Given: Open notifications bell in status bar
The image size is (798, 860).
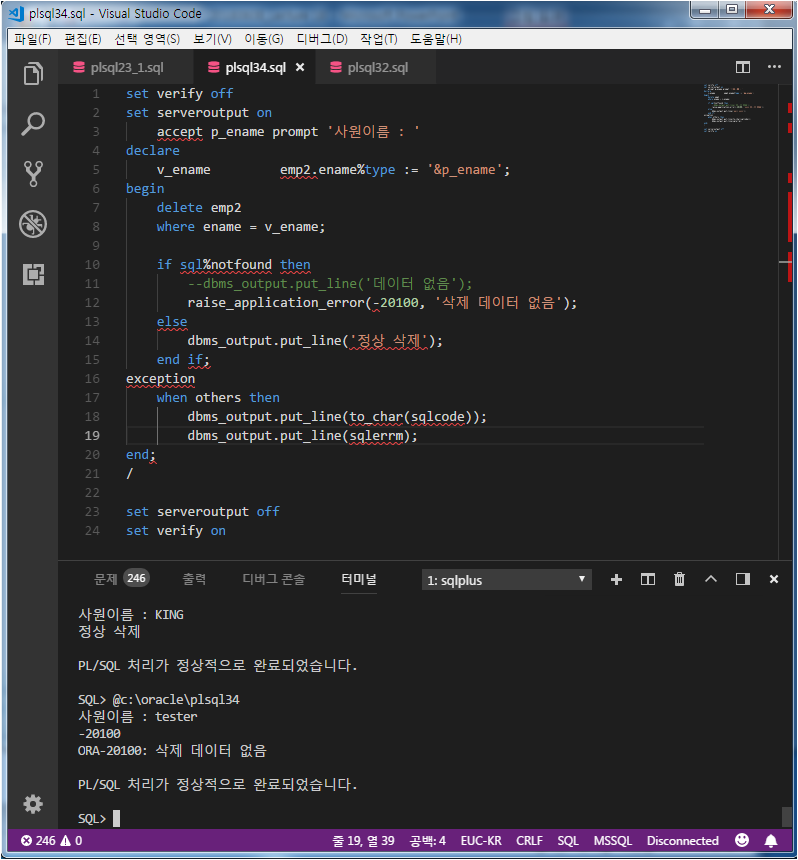Looking at the screenshot, I should [771, 841].
